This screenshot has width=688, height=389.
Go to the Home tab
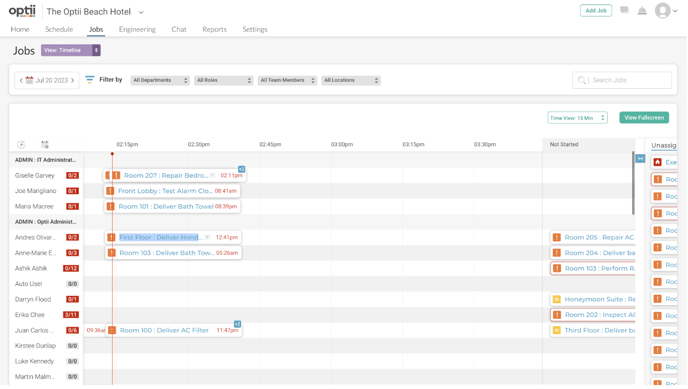(20, 29)
